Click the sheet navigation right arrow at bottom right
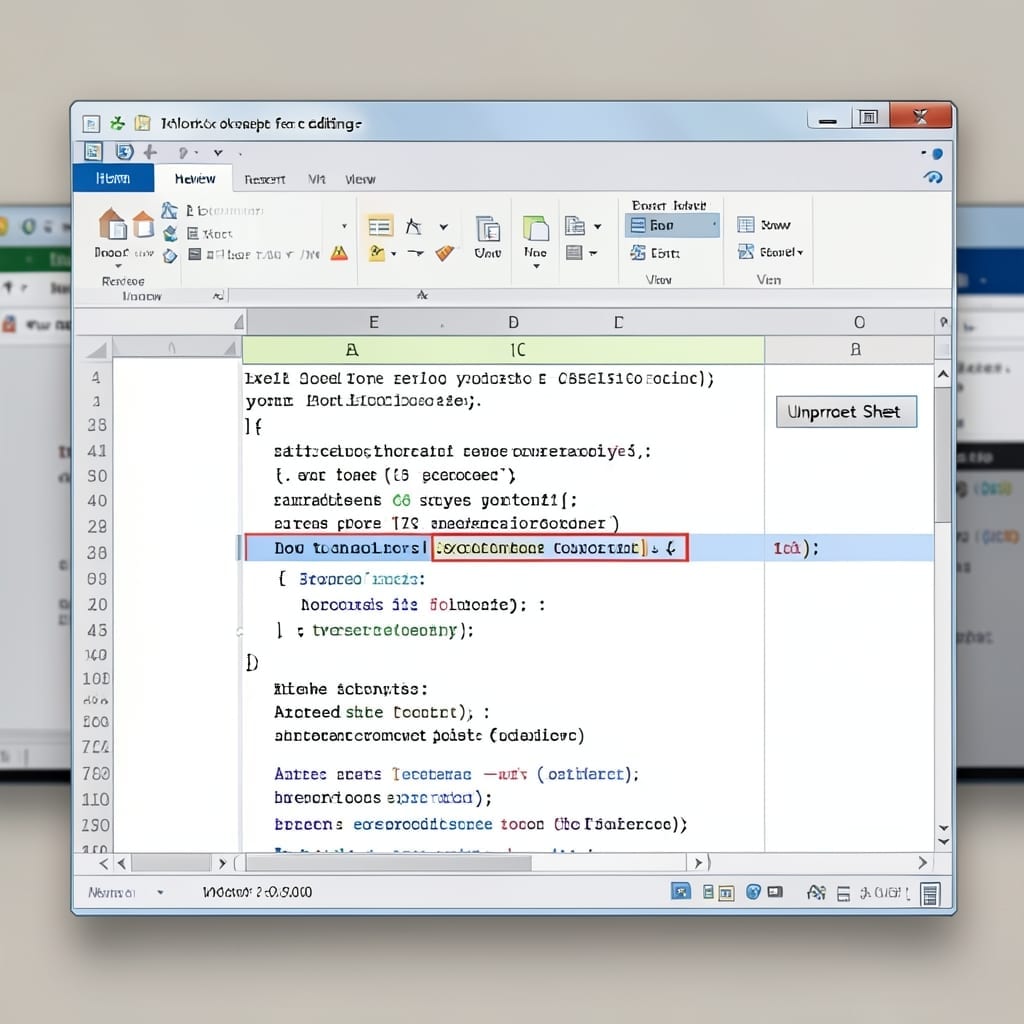Viewport: 1024px width, 1024px height. pos(923,863)
